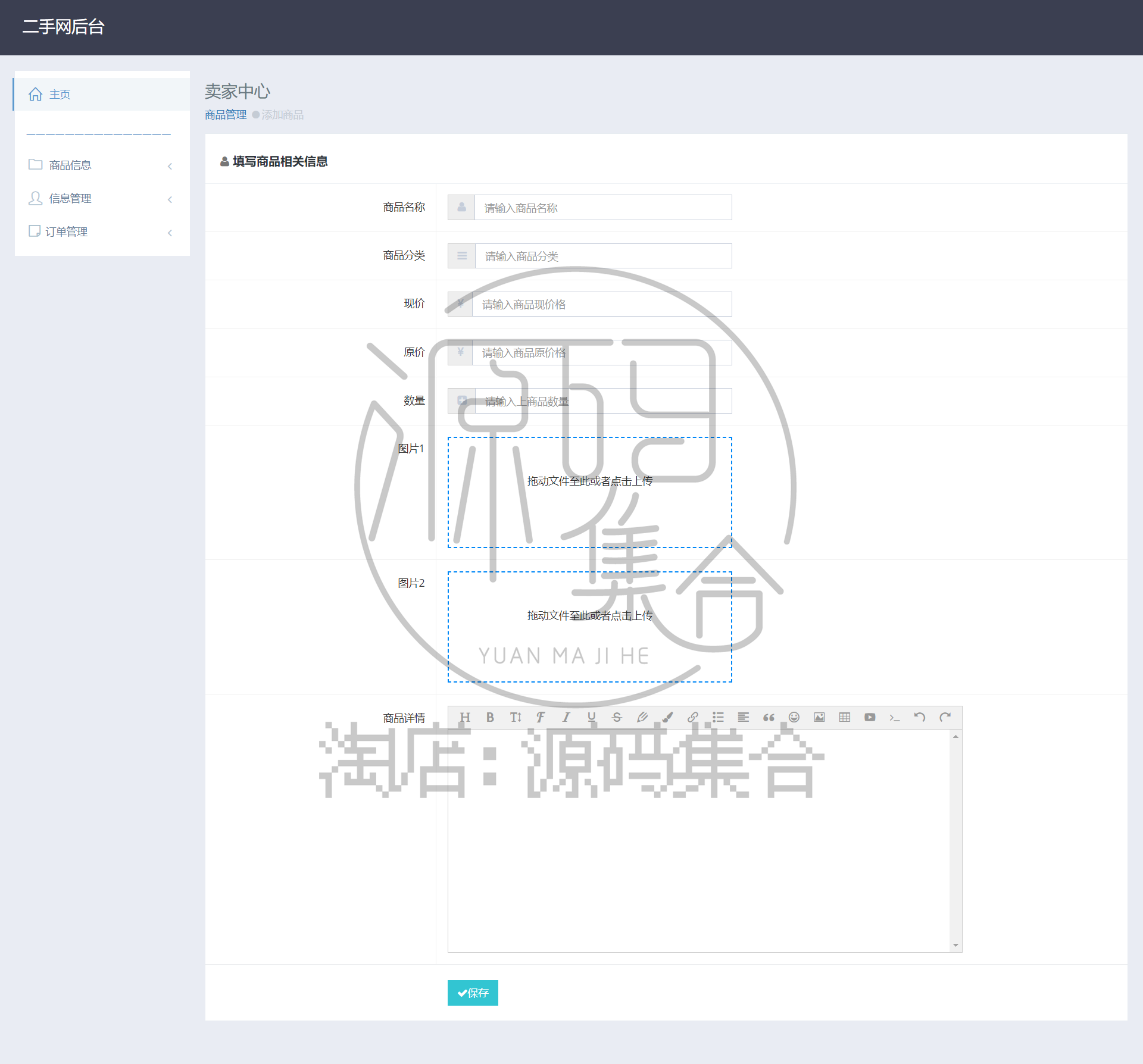Image resolution: width=1143 pixels, height=1064 pixels.
Task: Insert a video in the editor
Action: pos(870,718)
